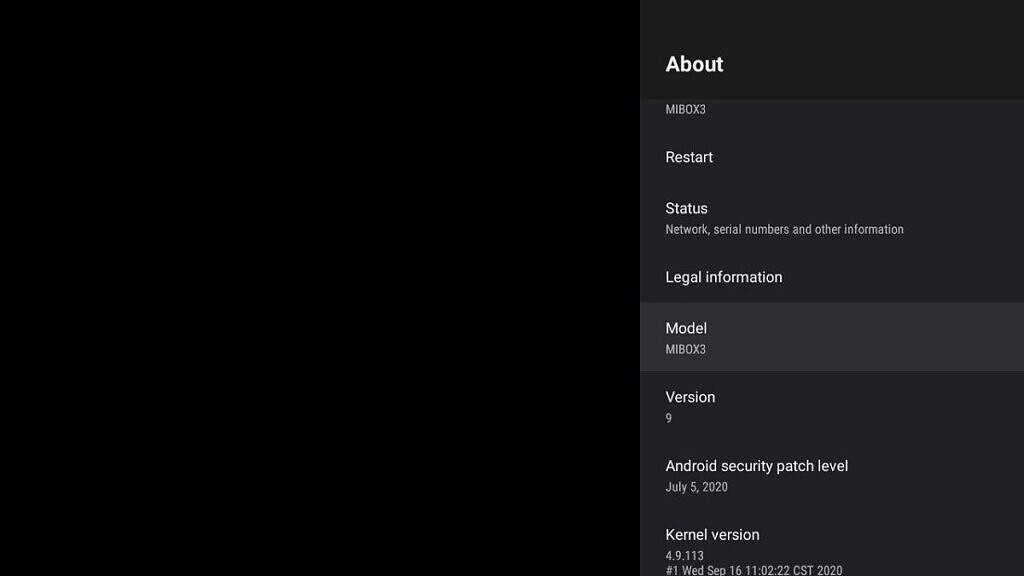Click the 'July 5, 2020' patch date

696,487
